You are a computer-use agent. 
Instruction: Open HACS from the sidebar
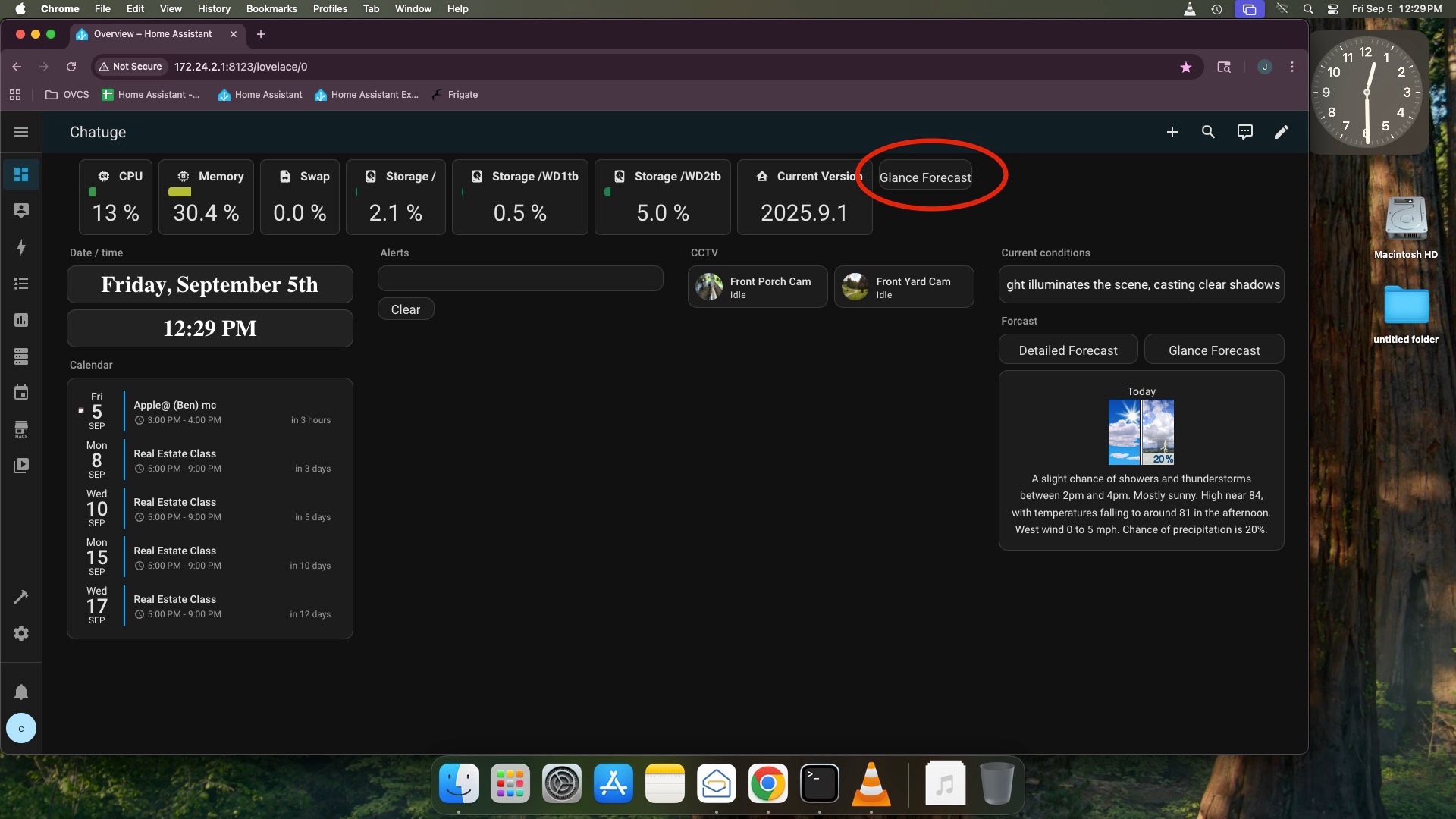point(21,429)
